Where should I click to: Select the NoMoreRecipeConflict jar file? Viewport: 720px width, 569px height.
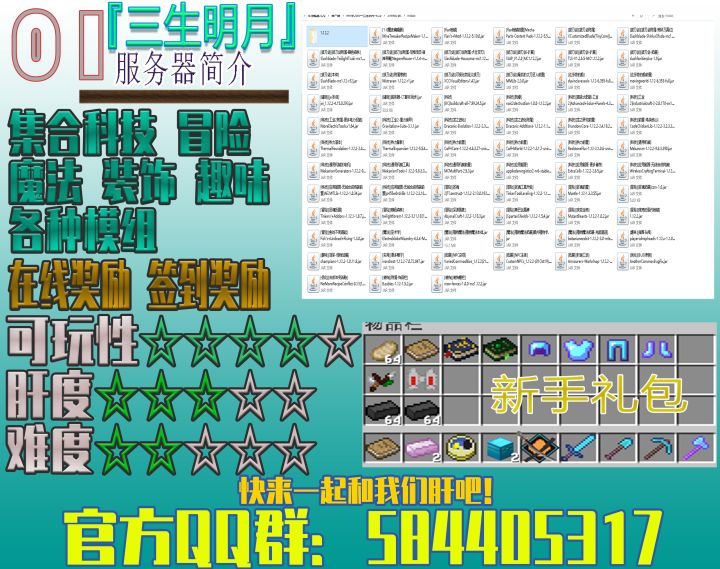tap(337, 283)
